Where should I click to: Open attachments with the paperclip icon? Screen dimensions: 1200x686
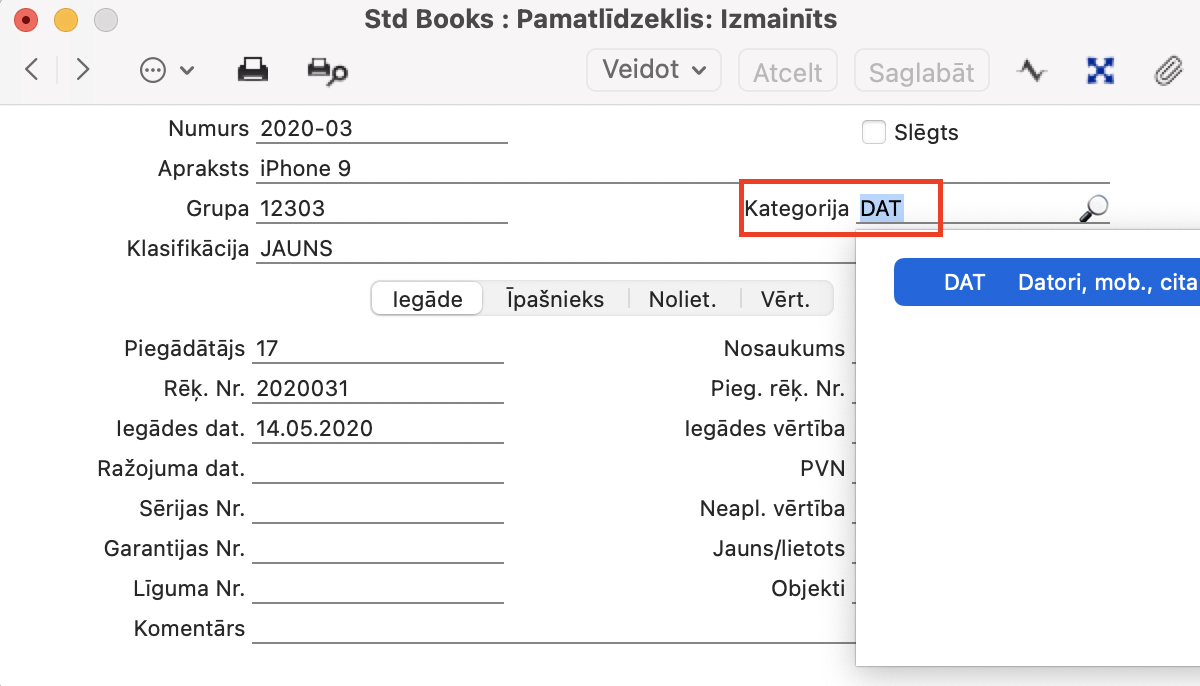coord(1167,71)
